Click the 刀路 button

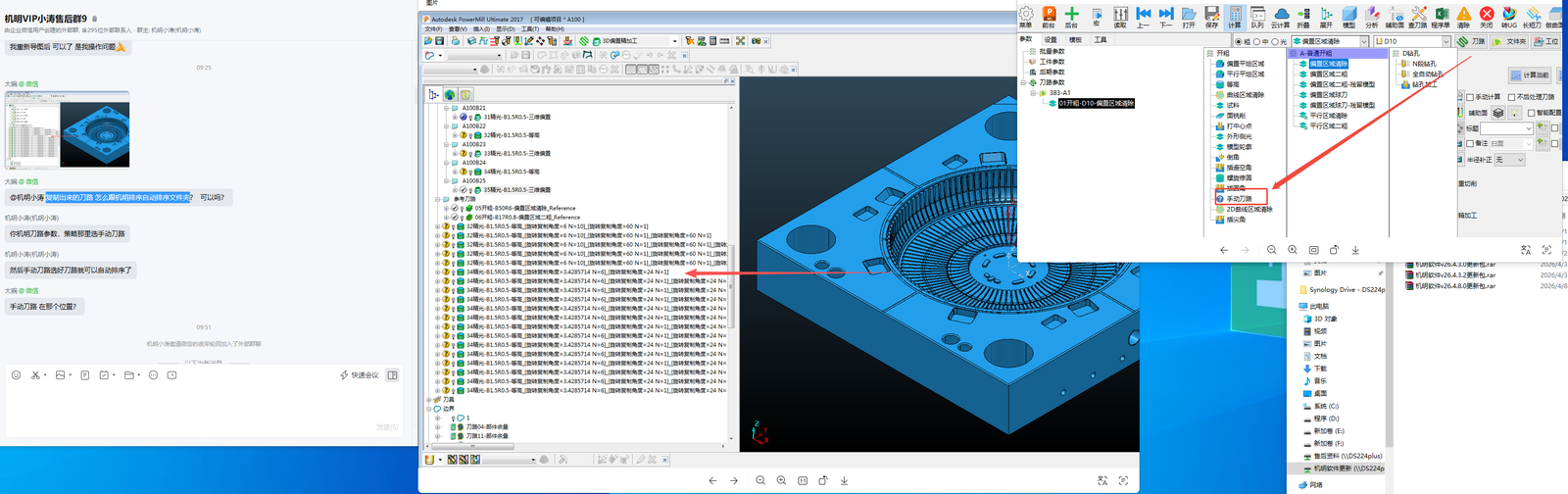click(x=1472, y=41)
